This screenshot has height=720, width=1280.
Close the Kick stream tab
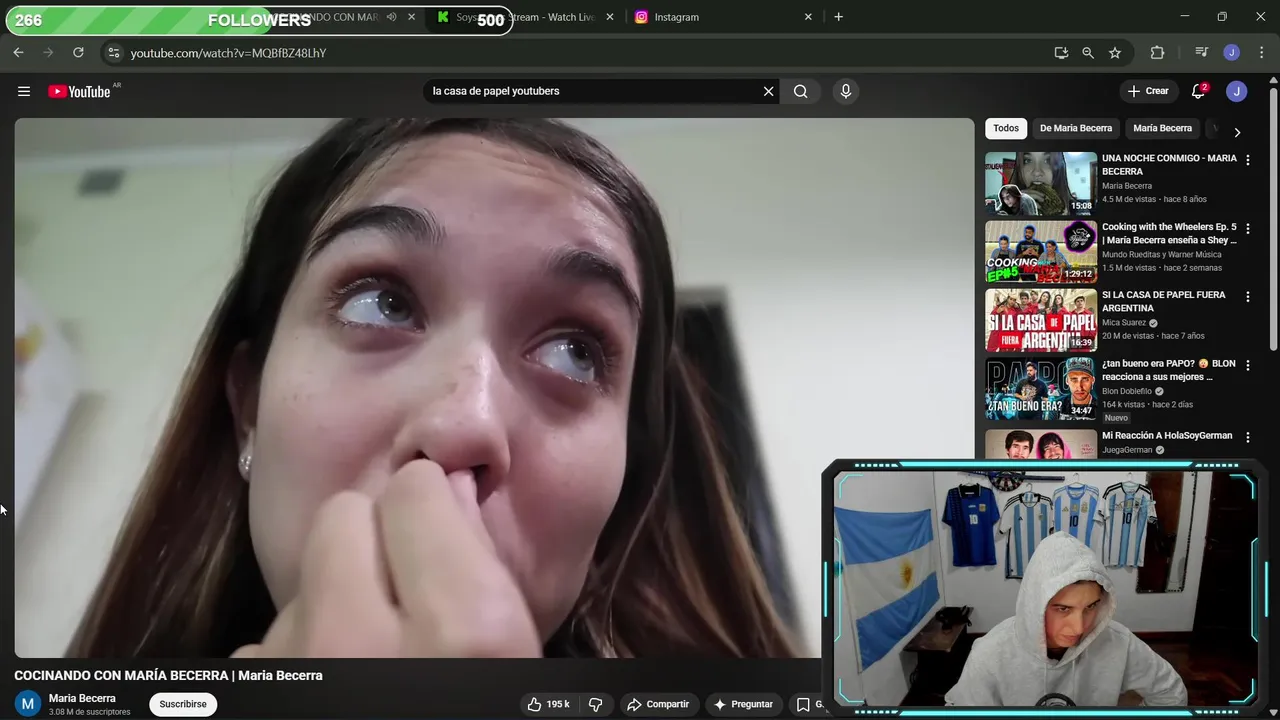tap(610, 17)
